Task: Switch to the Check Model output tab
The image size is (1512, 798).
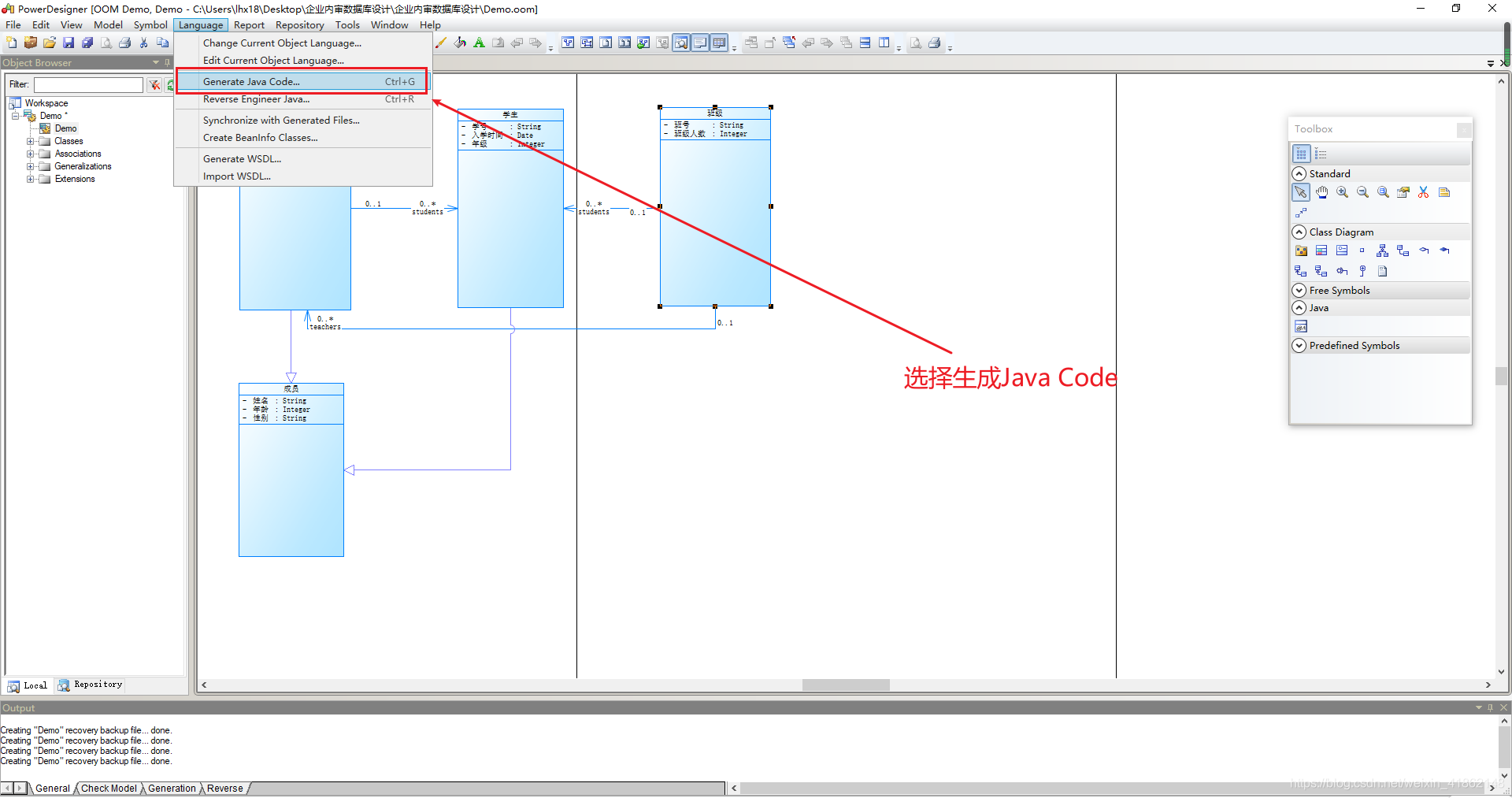Action: point(109,788)
